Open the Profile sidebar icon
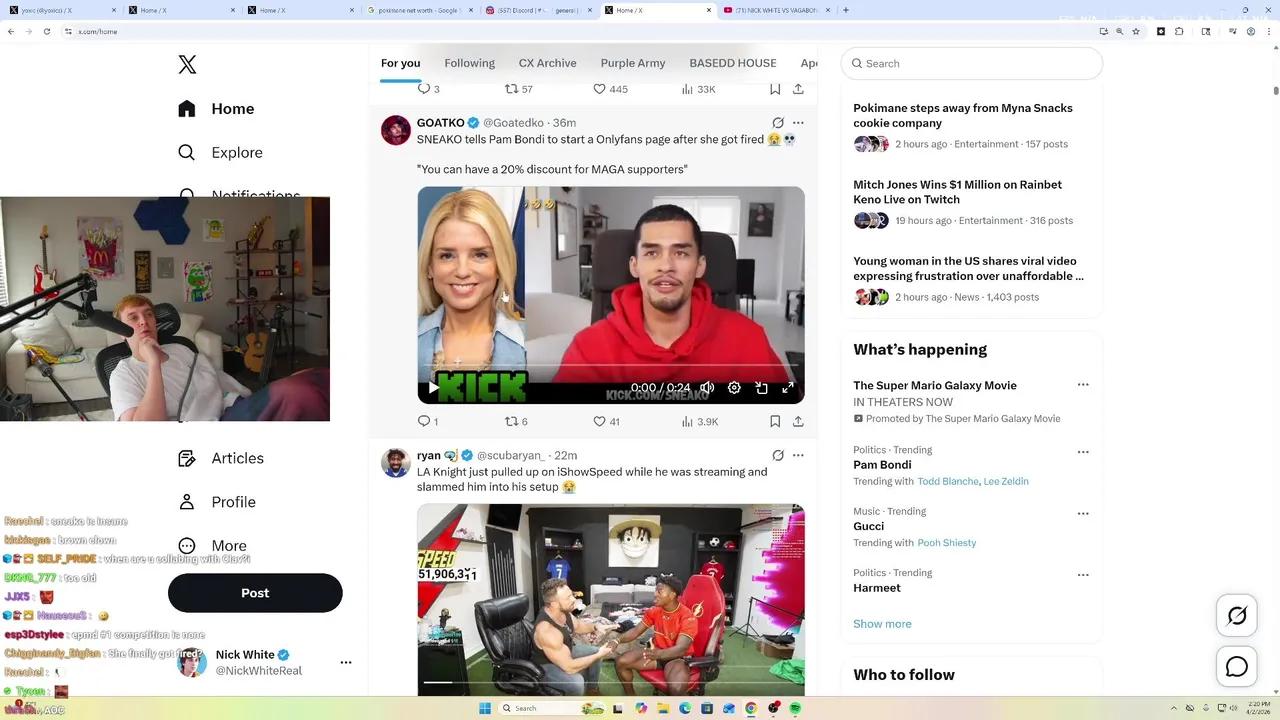Image resolution: width=1280 pixels, height=720 pixels. point(187,502)
